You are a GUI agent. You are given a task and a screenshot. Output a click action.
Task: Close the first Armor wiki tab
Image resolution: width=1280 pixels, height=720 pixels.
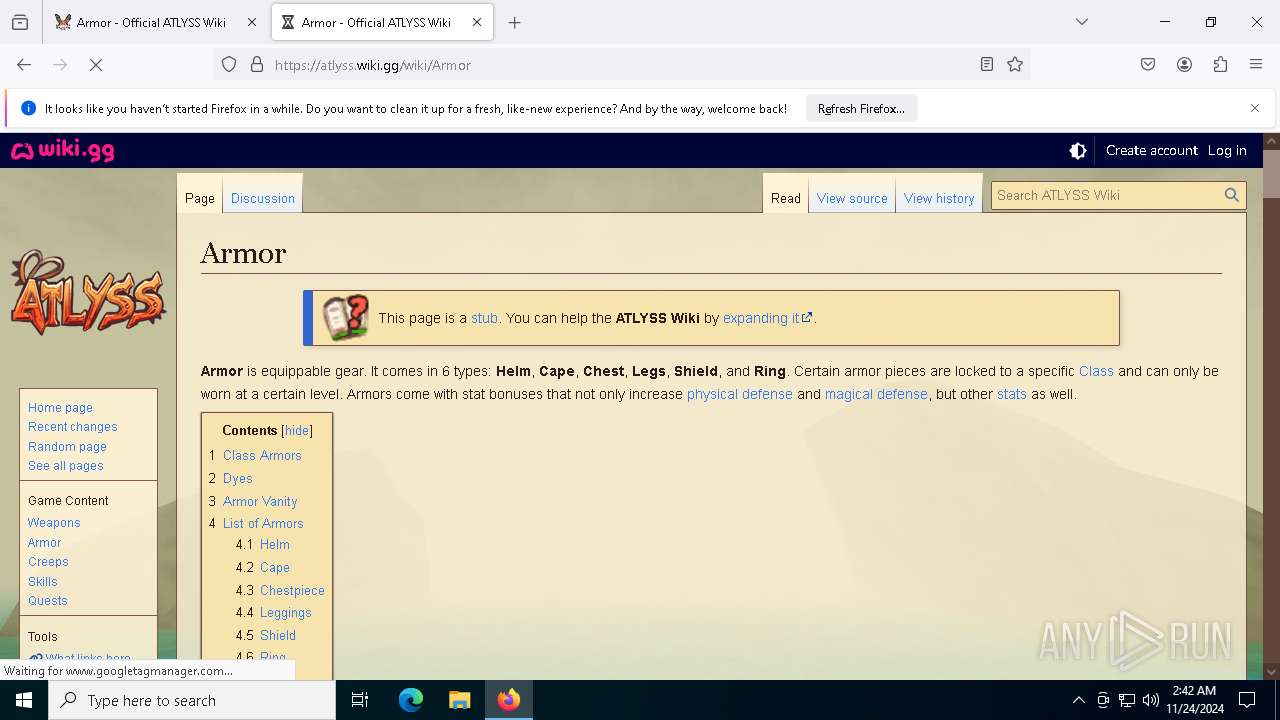[252, 22]
